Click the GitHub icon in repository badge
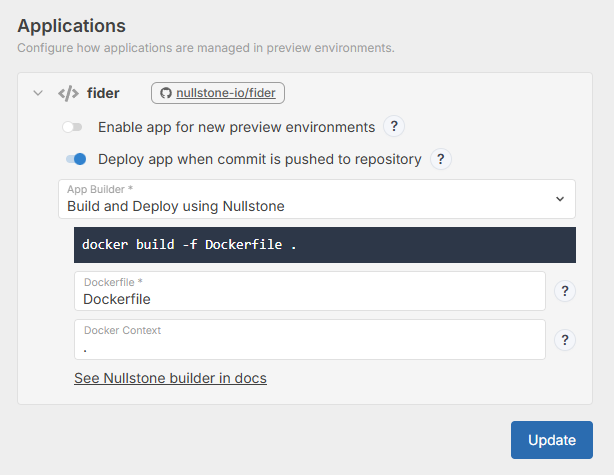This screenshot has width=614, height=475. click(165, 93)
